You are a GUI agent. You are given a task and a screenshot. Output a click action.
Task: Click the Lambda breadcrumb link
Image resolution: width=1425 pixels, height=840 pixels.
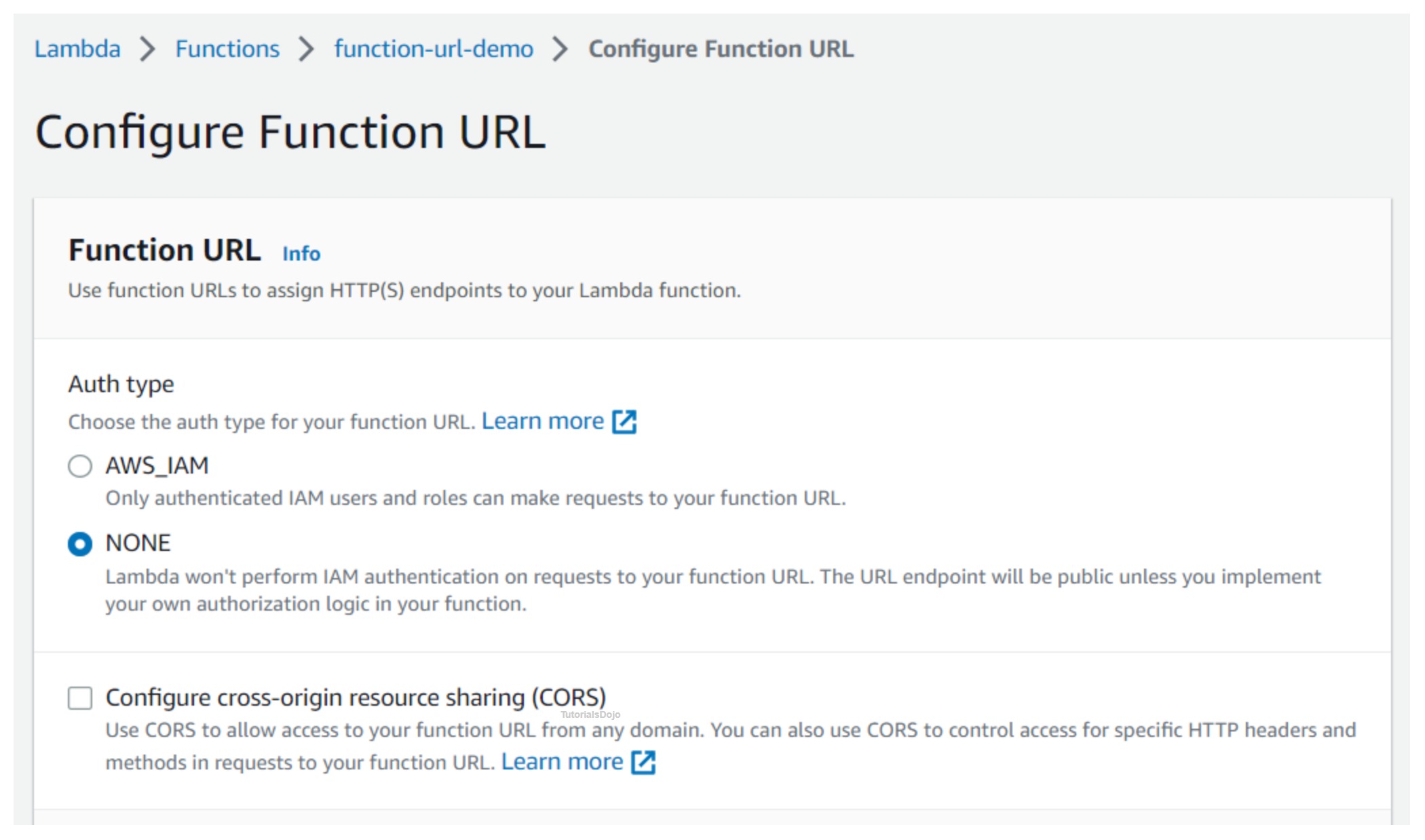tap(77, 49)
